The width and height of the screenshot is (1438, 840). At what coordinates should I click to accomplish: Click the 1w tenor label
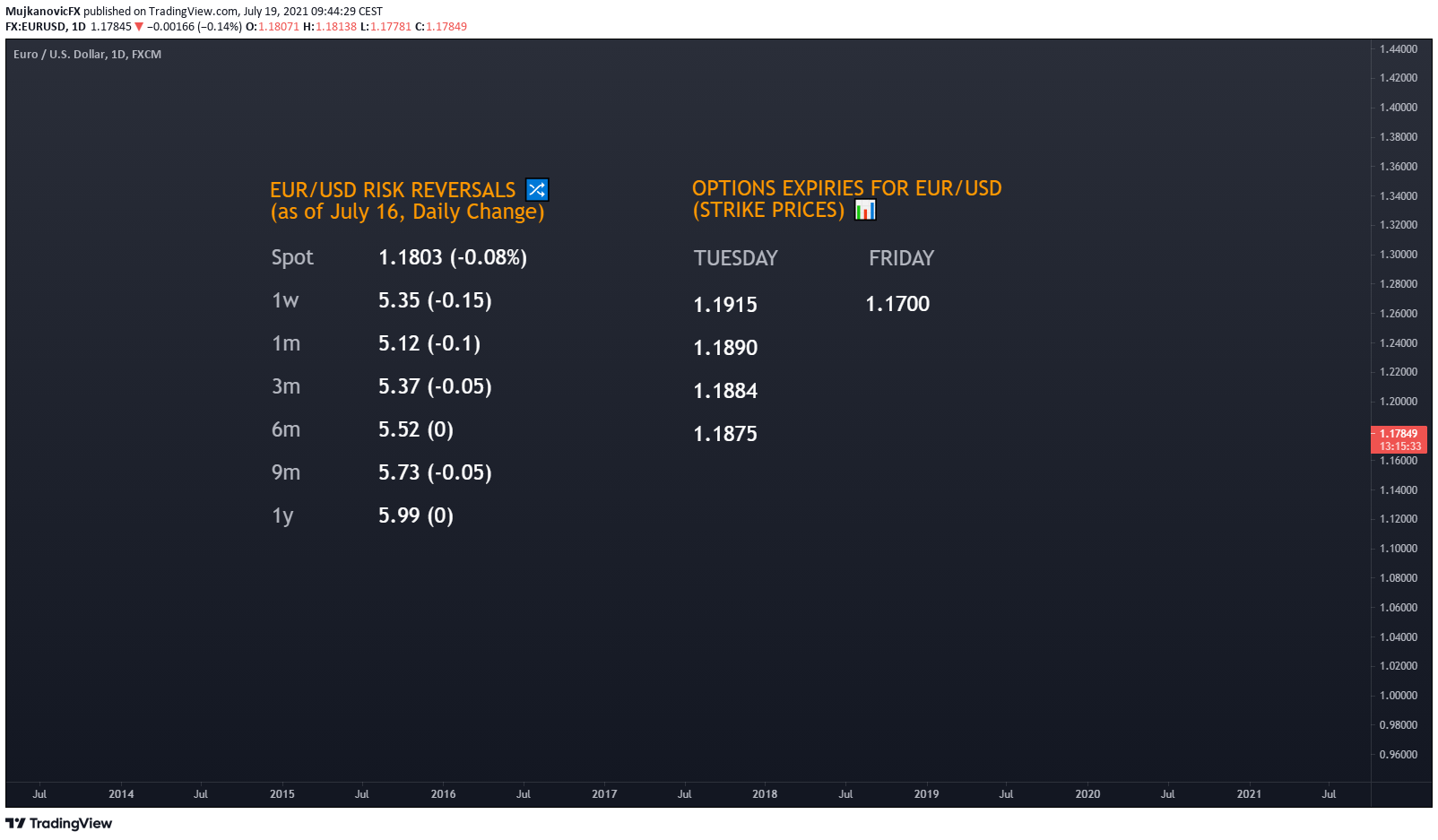(x=285, y=300)
